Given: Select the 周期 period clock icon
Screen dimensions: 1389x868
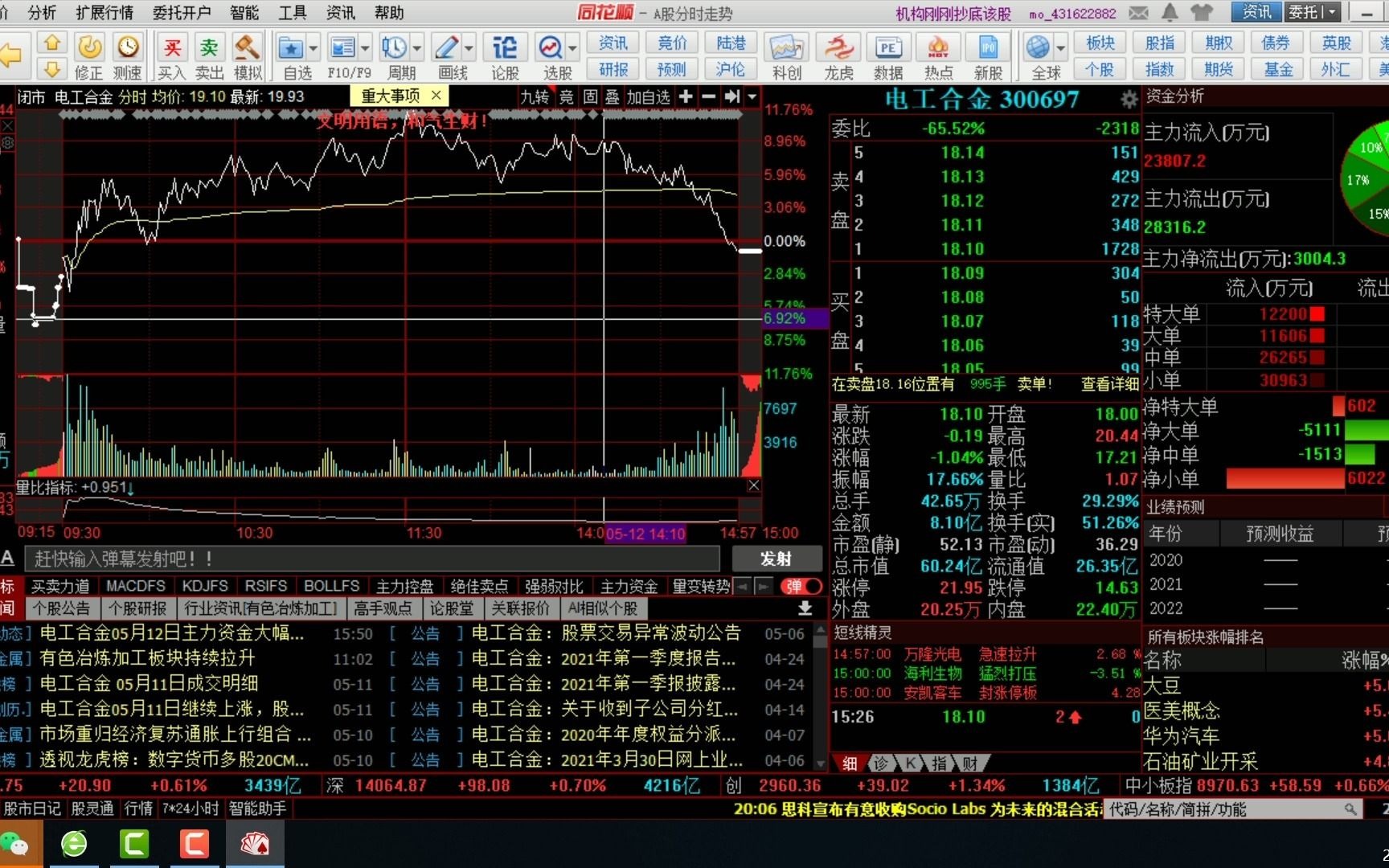Looking at the screenshot, I should point(394,48).
